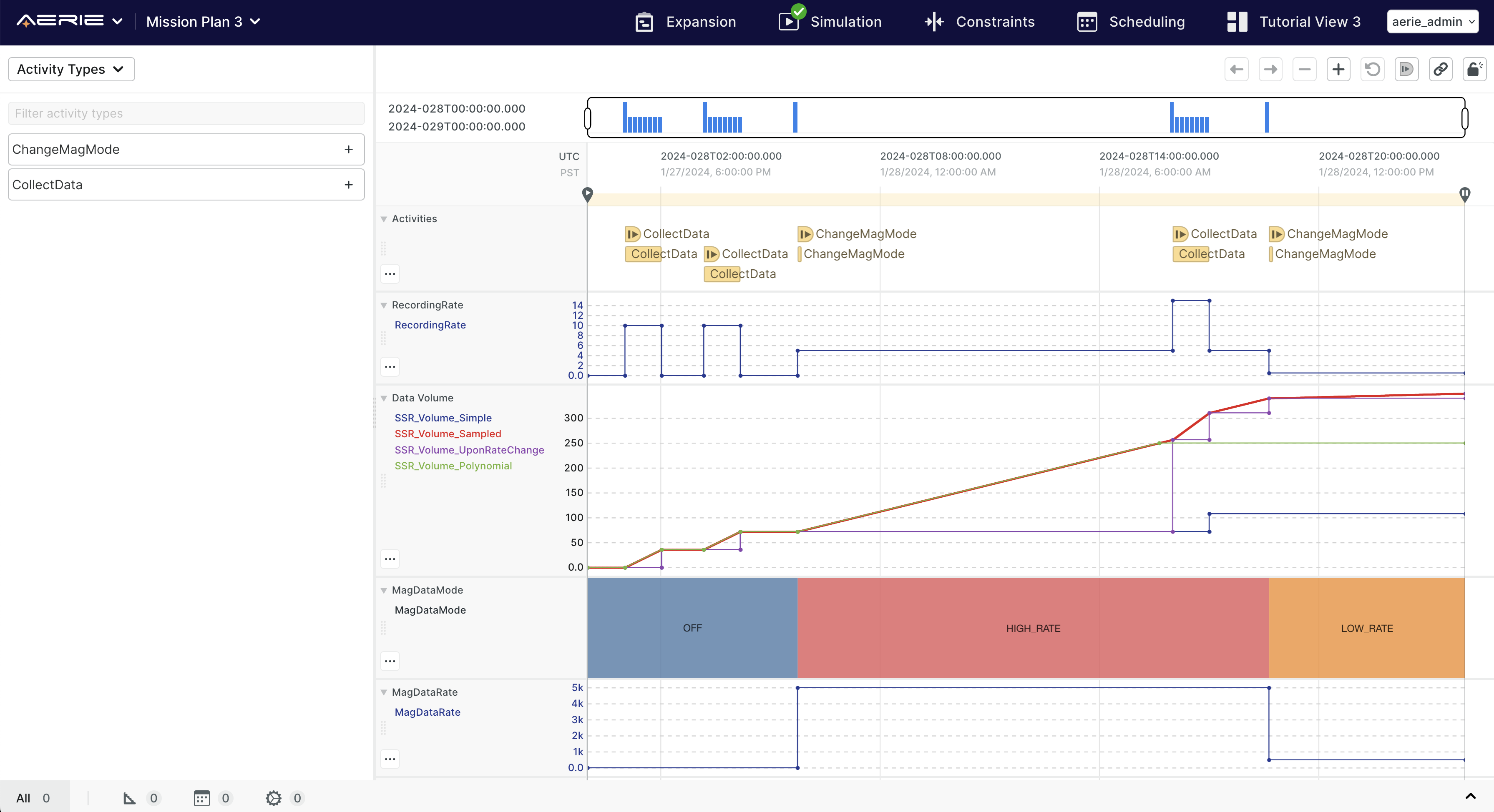Click the left handle of time range slider
Image resolution: width=1494 pixels, height=812 pixels.
tap(588, 118)
